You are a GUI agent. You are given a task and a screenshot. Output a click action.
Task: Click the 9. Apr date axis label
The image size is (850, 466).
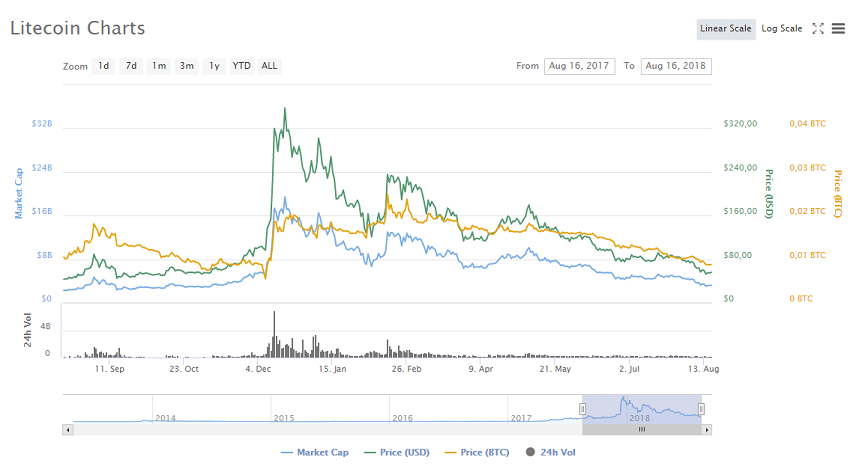point(481,369)
